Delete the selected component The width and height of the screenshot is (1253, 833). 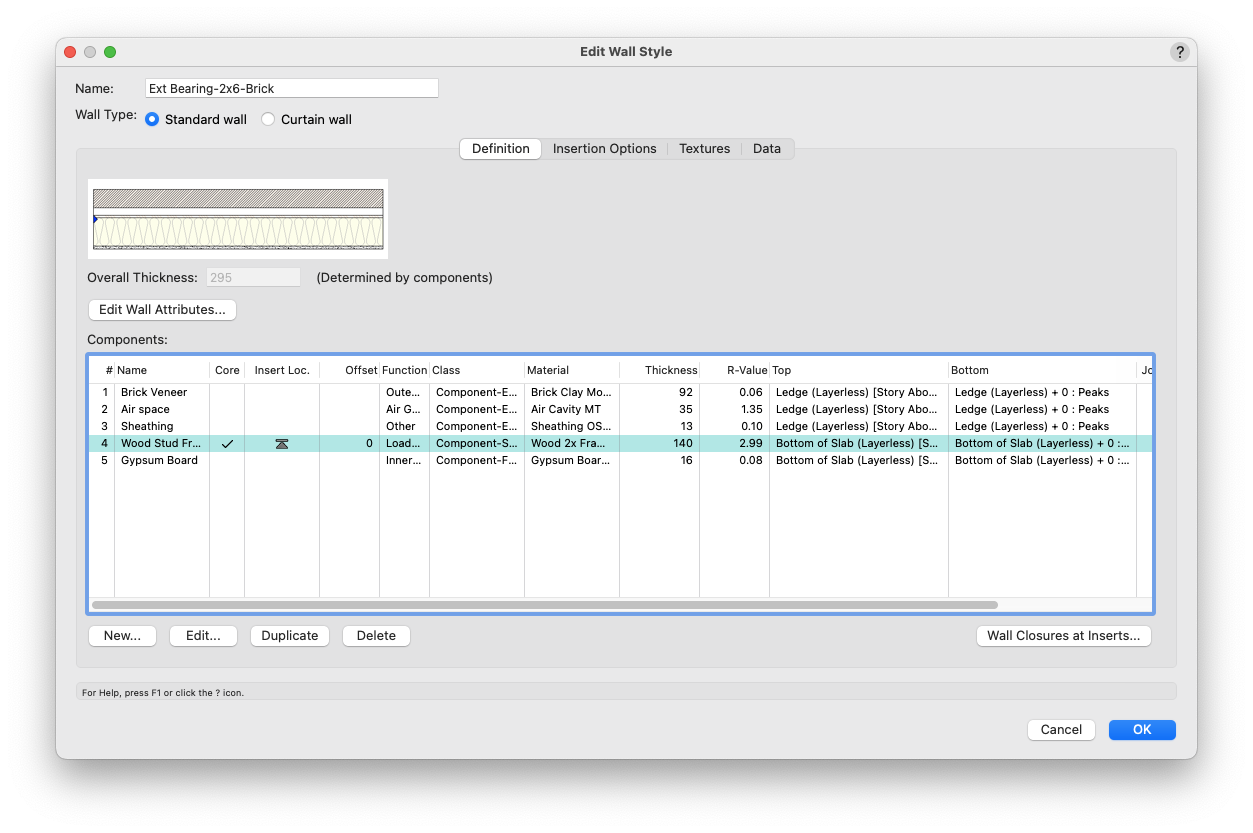pyautogui.click(x=376, y=636)
